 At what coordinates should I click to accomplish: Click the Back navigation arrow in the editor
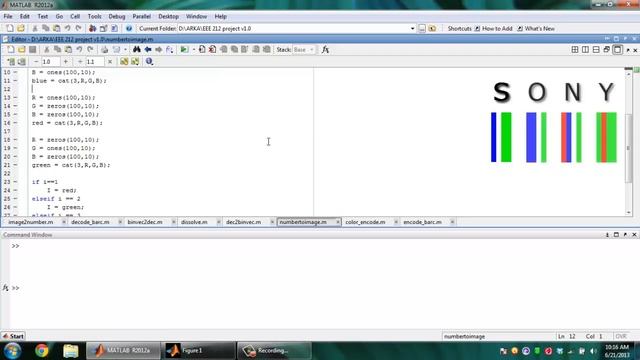coord(148,49)
